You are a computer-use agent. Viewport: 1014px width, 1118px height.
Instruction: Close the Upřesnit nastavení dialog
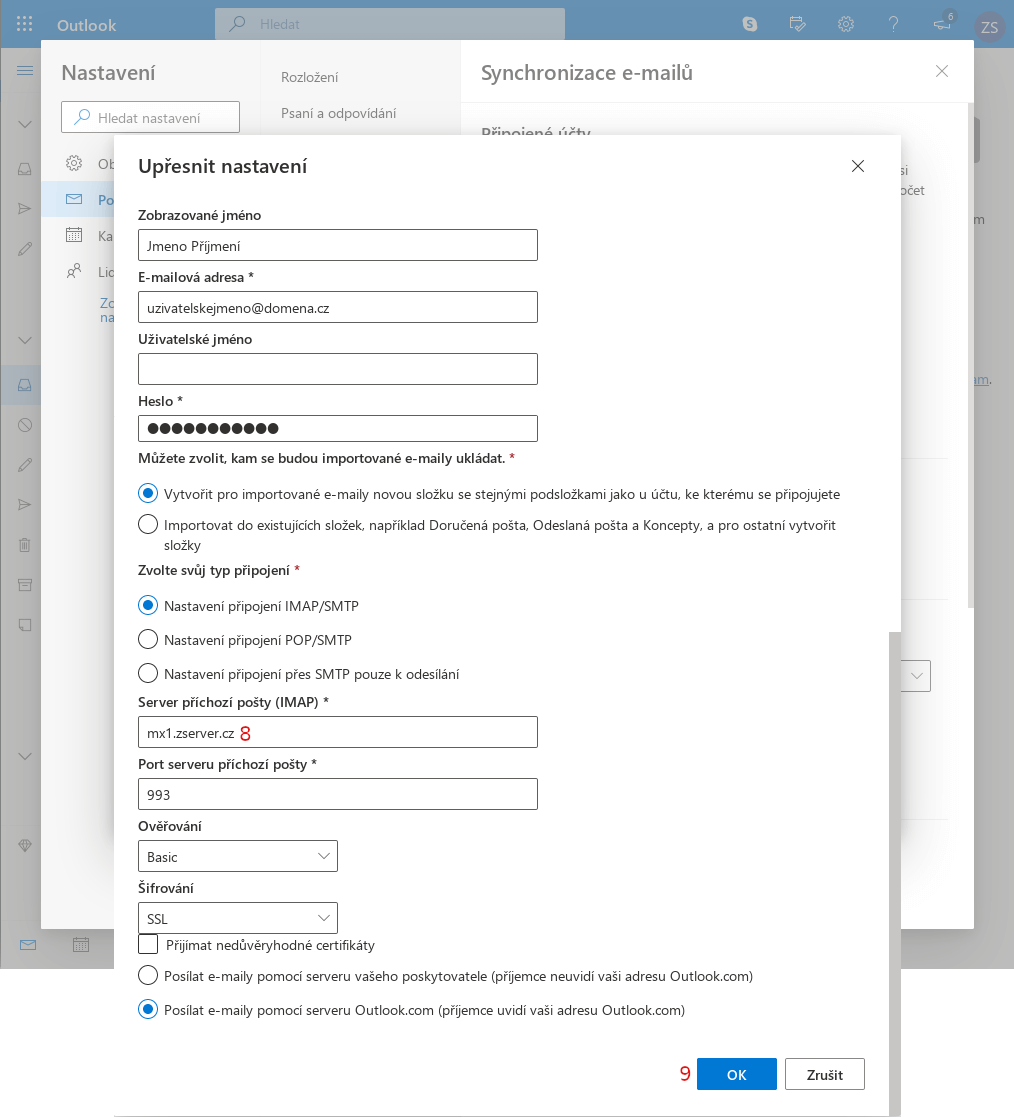[858, 166]
